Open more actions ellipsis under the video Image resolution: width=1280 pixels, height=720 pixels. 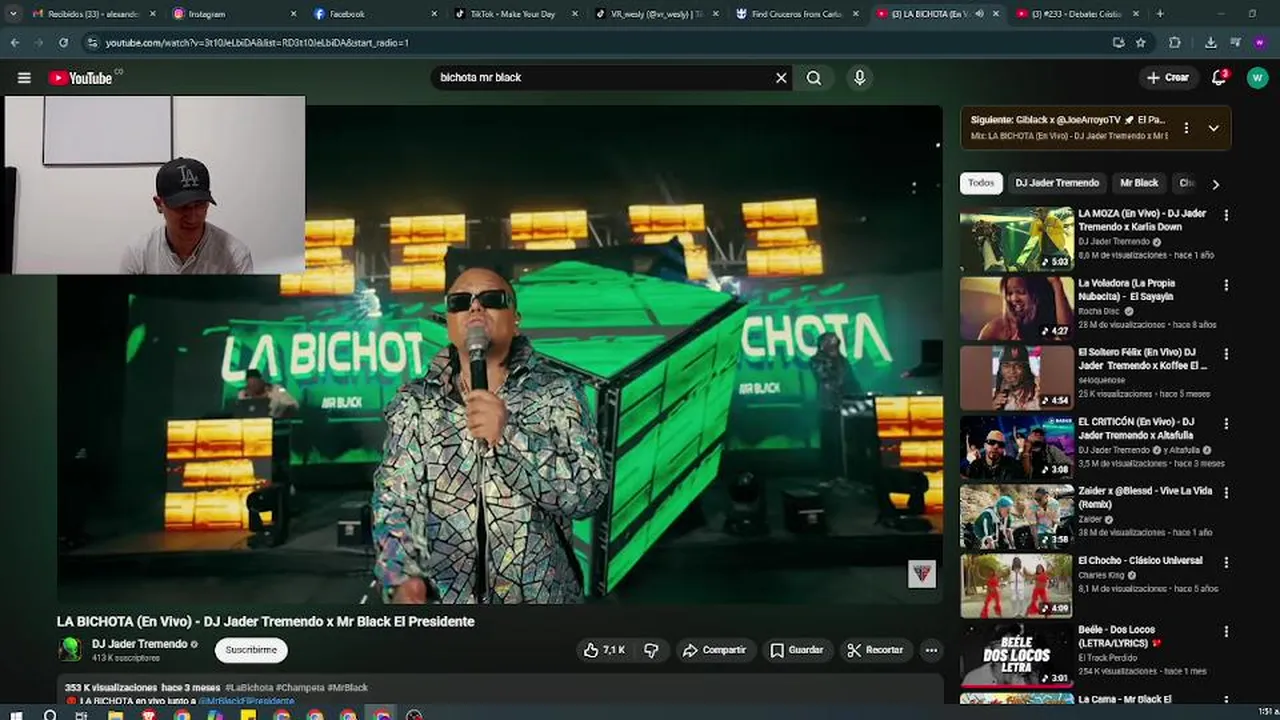pos(931,650)
